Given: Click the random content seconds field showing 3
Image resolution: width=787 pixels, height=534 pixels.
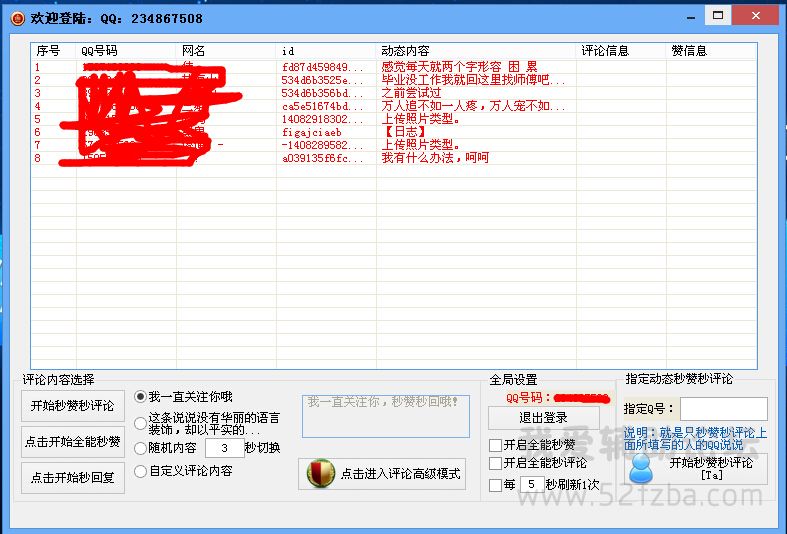Looking at the screenshot, I should pos(224,448).
